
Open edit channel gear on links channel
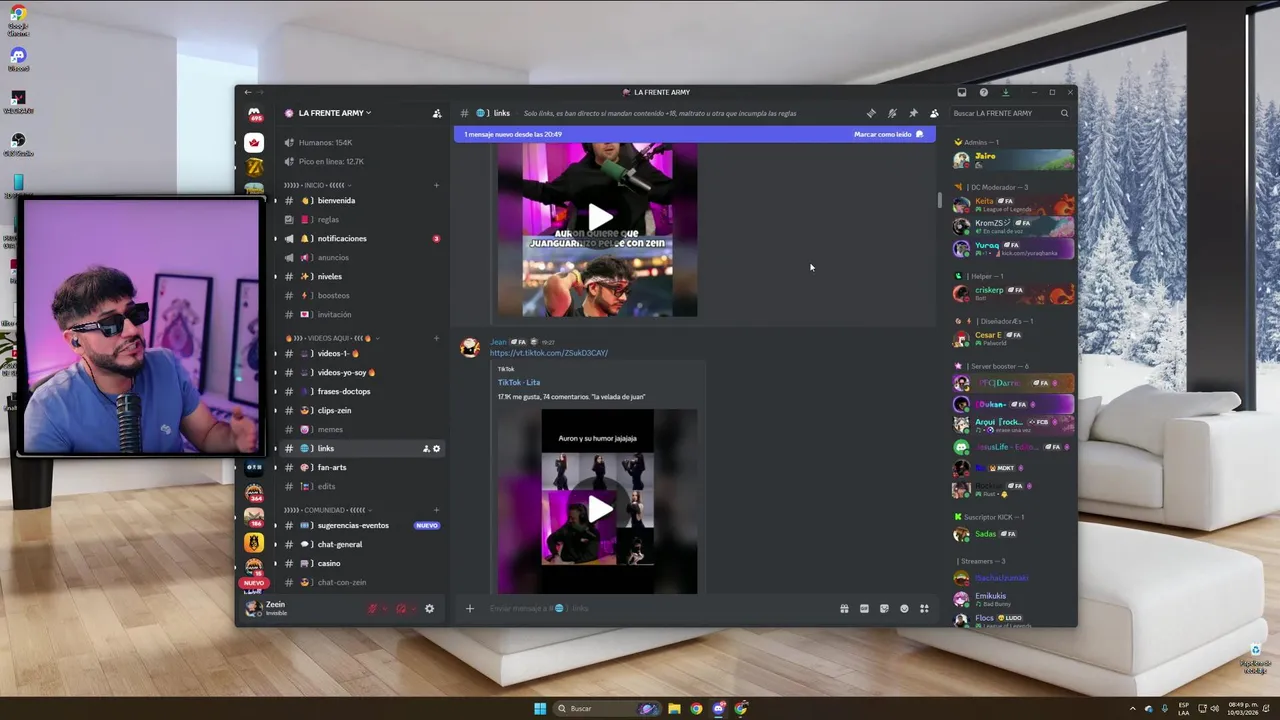[x=436, y=449]
